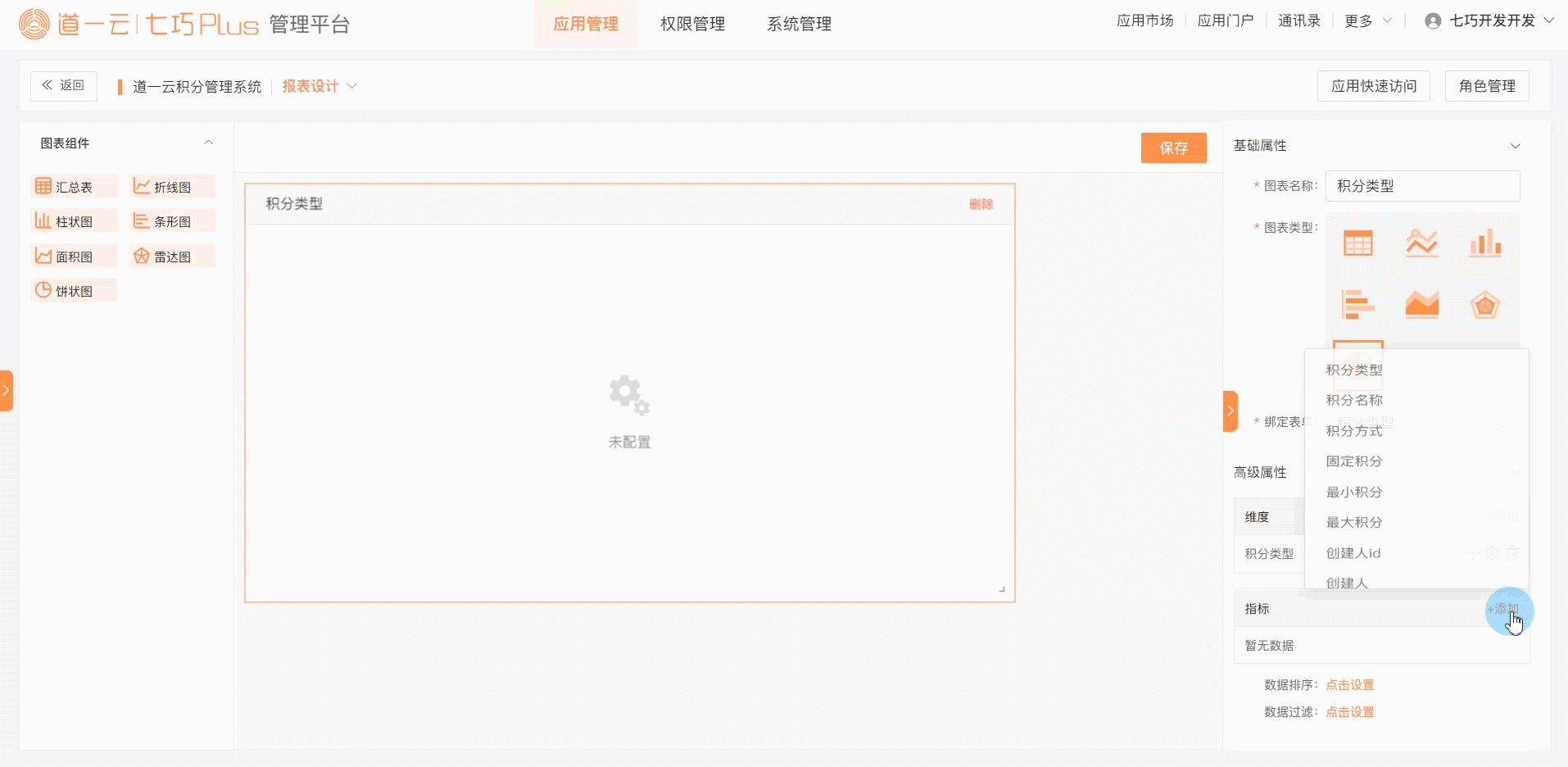Choose line chart type in properties panel
Image resolution: width=1568 pixels, height=767 pixels.
[1421, 243]
